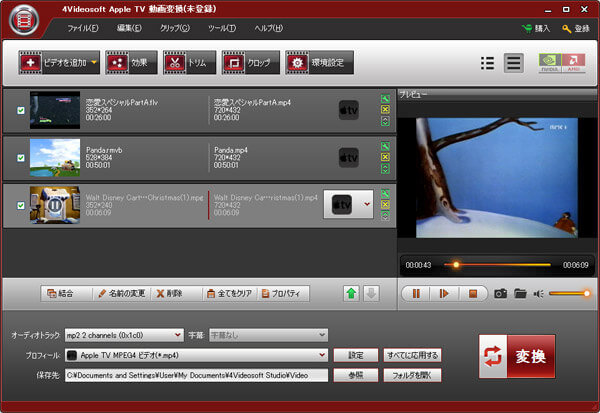Screen dimensions: 600x413
Task: Take a snapshot with camera icon
Action: pyautogui.click(x=501, y=294)
